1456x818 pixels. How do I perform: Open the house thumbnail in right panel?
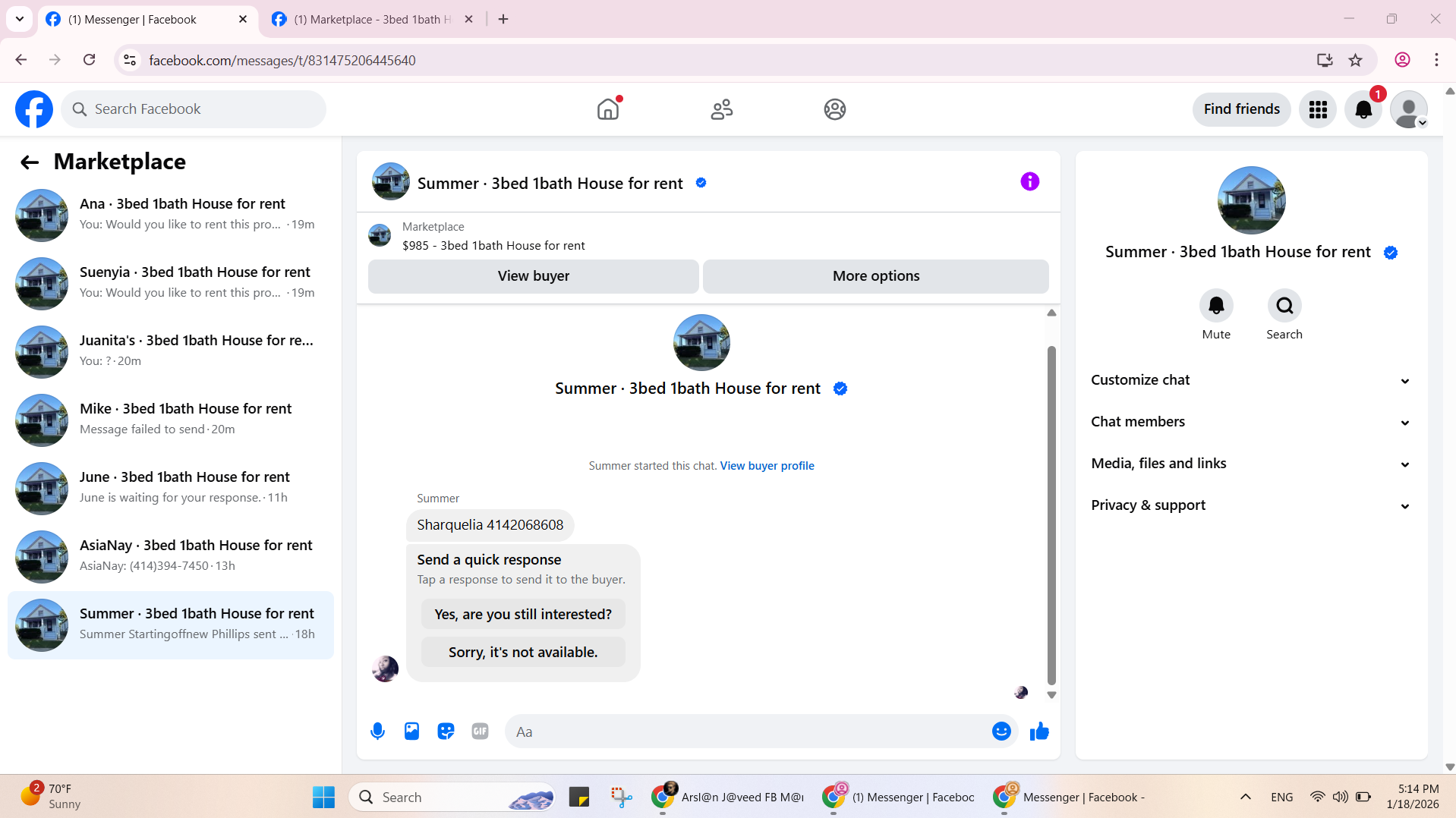pos(1251,200)
